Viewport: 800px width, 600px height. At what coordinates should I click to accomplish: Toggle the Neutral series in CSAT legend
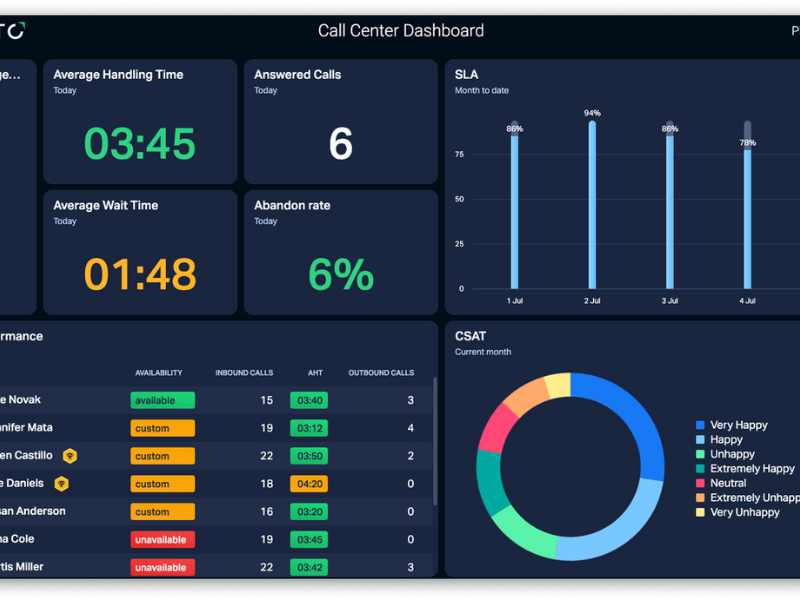click(730, 483)
